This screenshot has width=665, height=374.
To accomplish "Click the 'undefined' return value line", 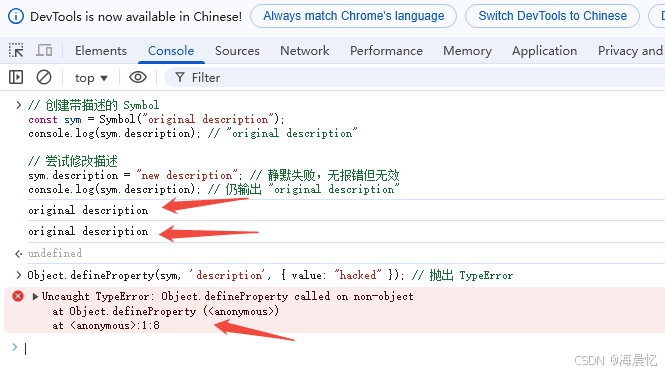I will [x=55, y=254].
